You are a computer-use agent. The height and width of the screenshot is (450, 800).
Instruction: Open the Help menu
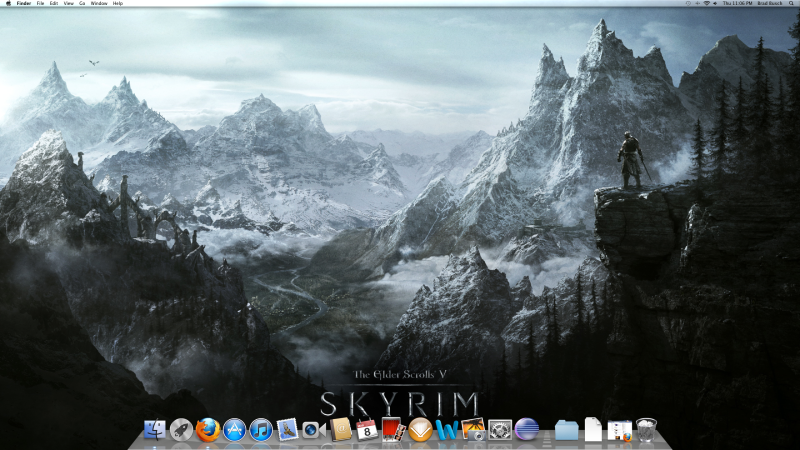click(x=117, y=3)
